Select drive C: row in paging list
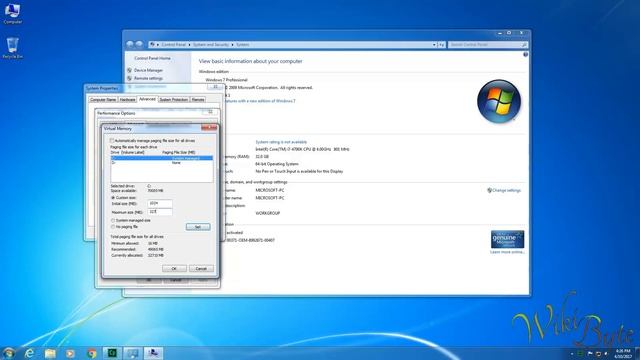The height and width of the screenshot is (360, 640). pyautogui.click(x=162, y=158)
